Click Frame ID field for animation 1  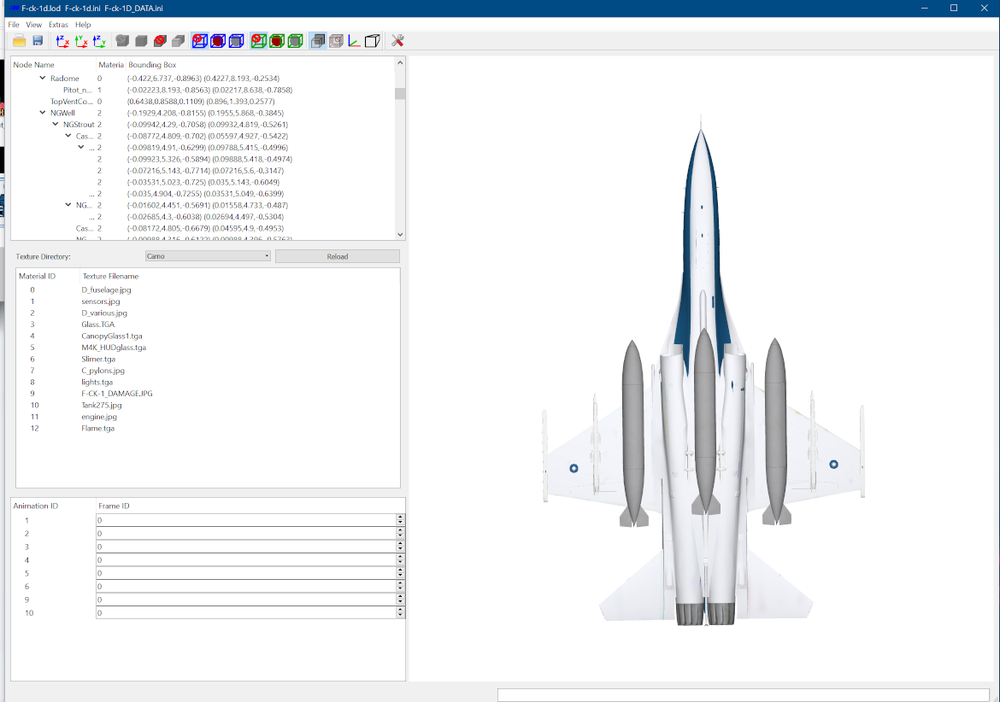[x=247, y=520]
